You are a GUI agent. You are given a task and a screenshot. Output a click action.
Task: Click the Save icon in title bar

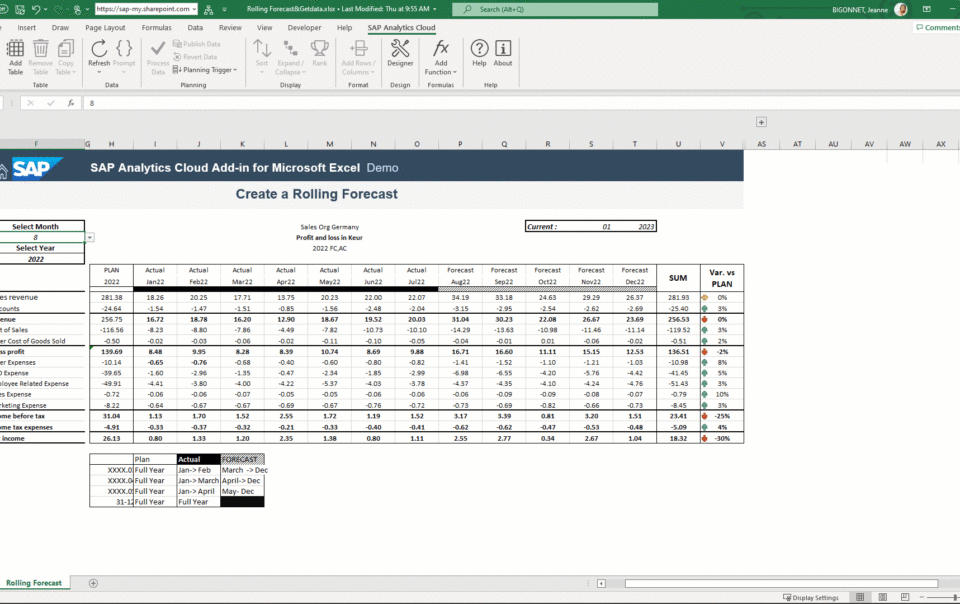click(20, 9)
